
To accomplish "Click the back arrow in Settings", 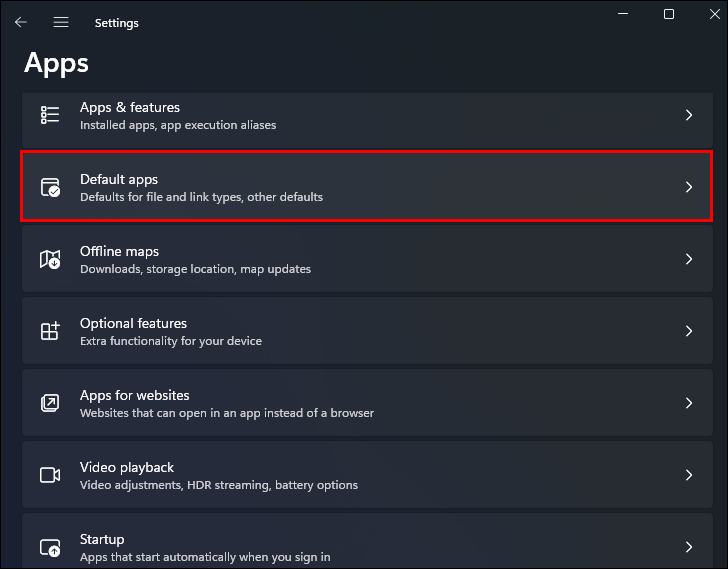I will tap(21, 22).
